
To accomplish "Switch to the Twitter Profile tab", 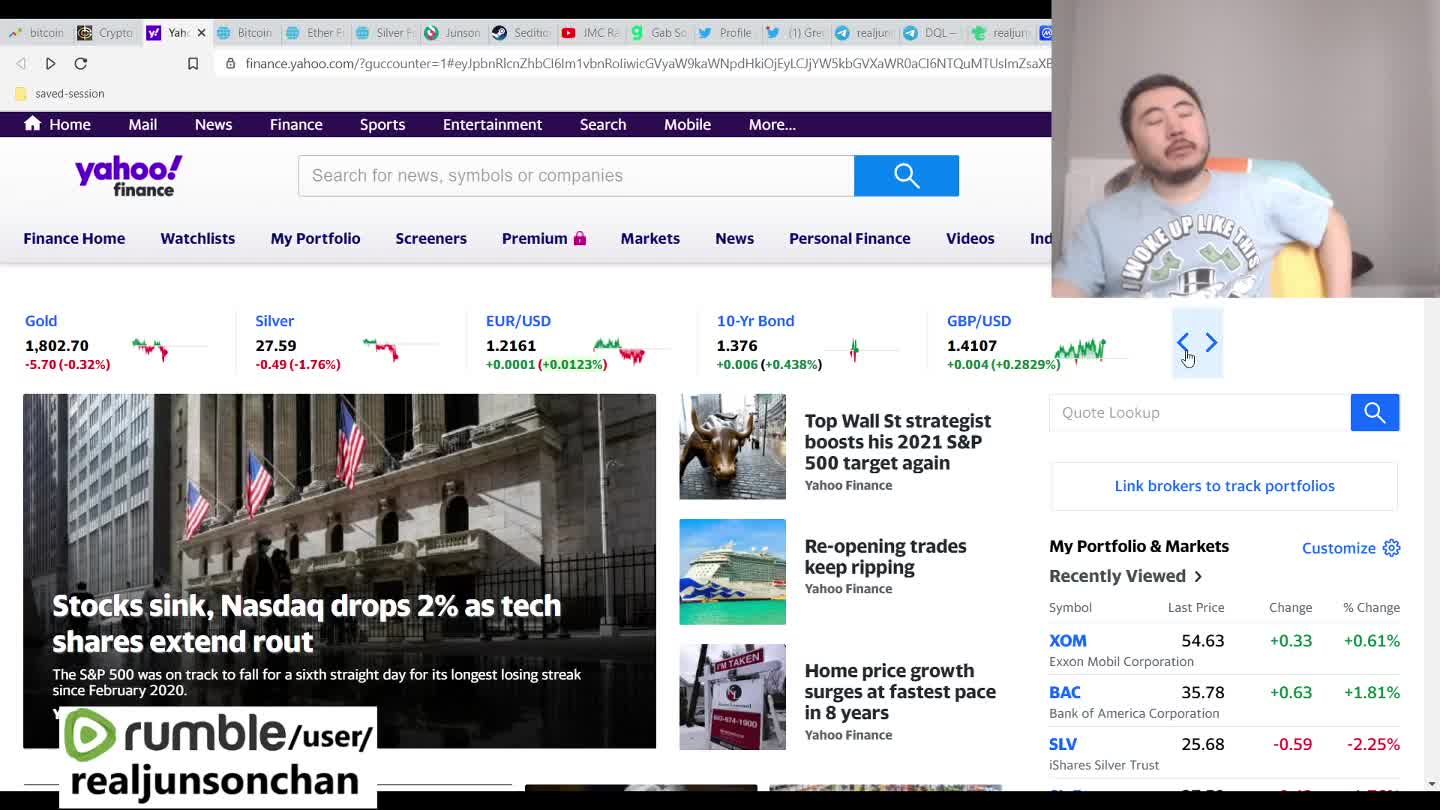I will pos(727,33).
